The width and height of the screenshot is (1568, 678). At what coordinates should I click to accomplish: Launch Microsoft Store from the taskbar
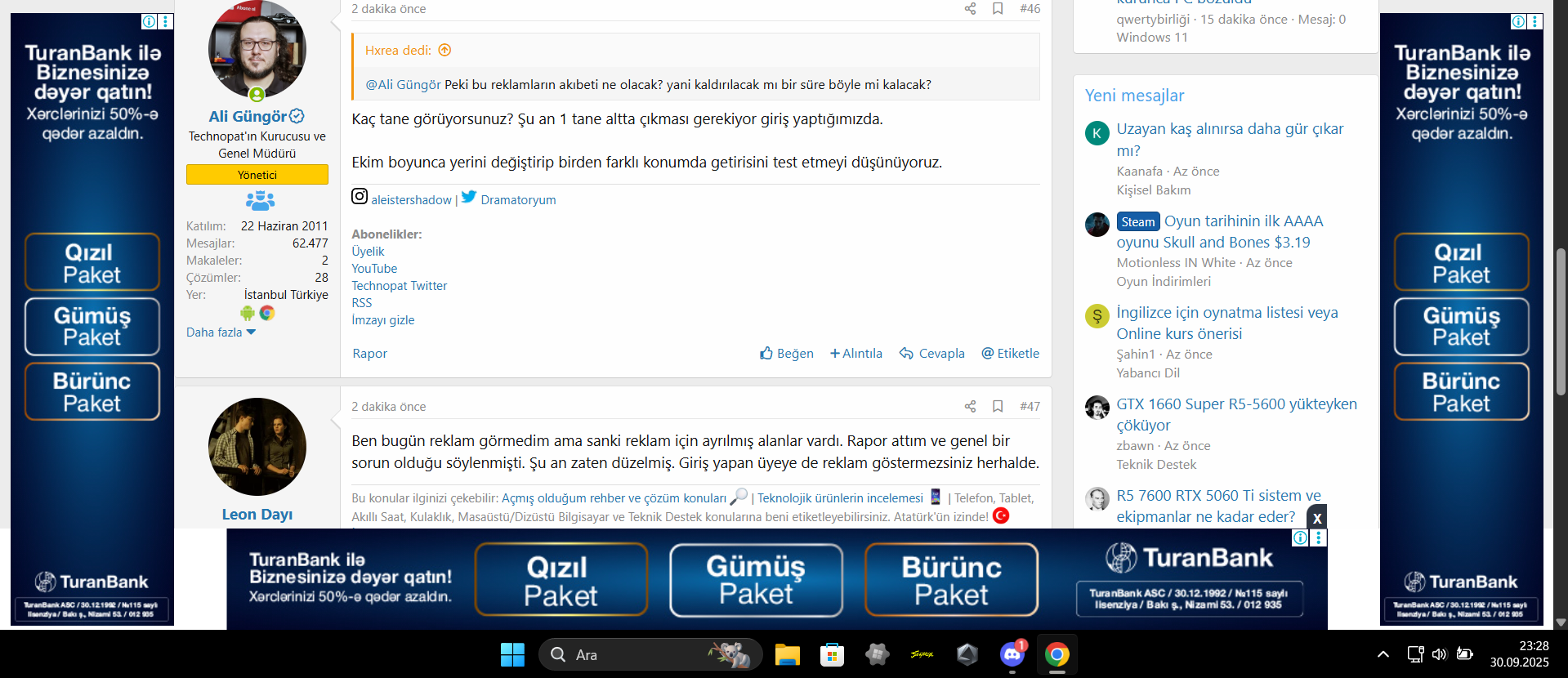pyautogui.click(x=832, y=654)
